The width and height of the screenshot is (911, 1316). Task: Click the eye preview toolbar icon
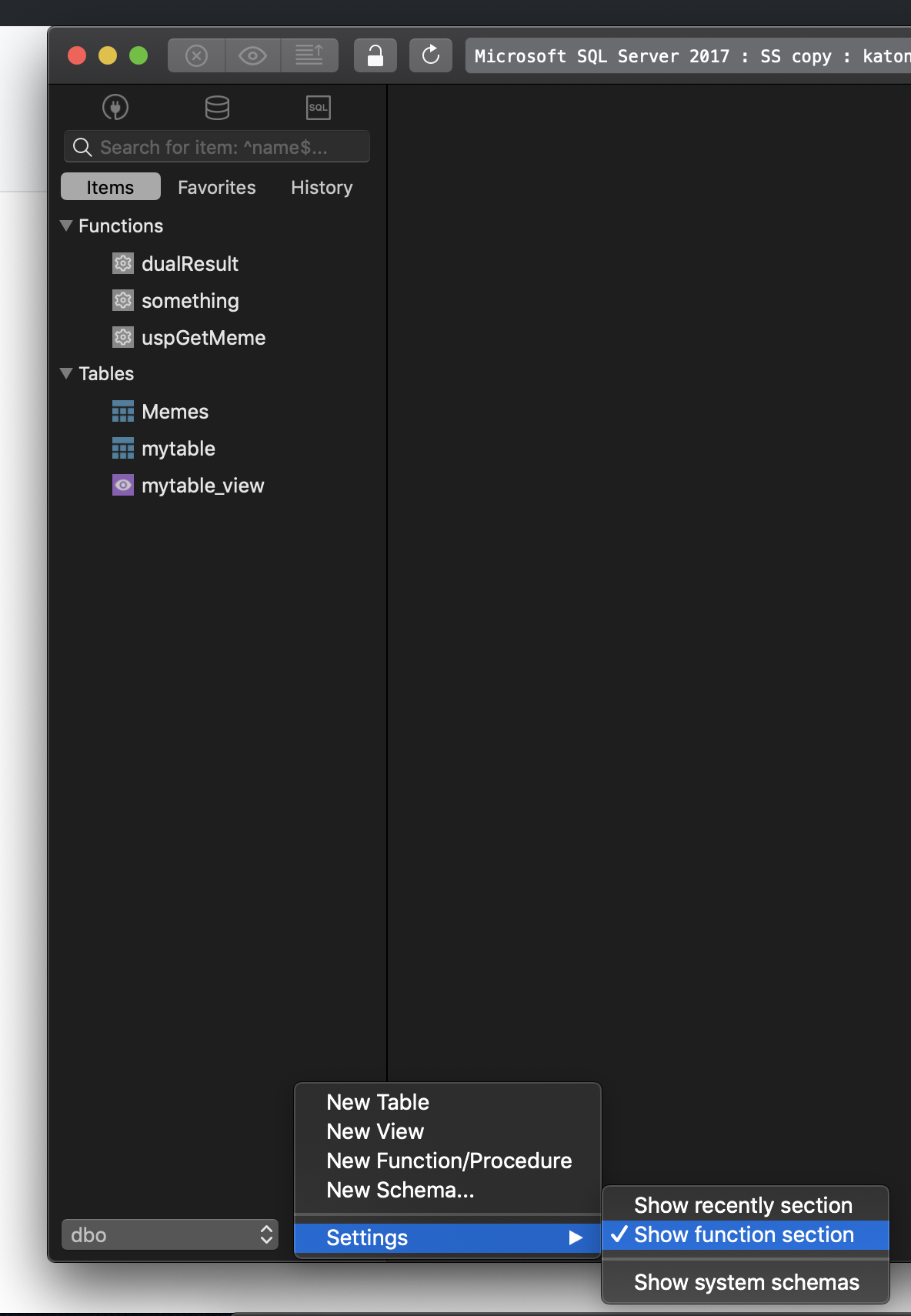tap(253, 55)
